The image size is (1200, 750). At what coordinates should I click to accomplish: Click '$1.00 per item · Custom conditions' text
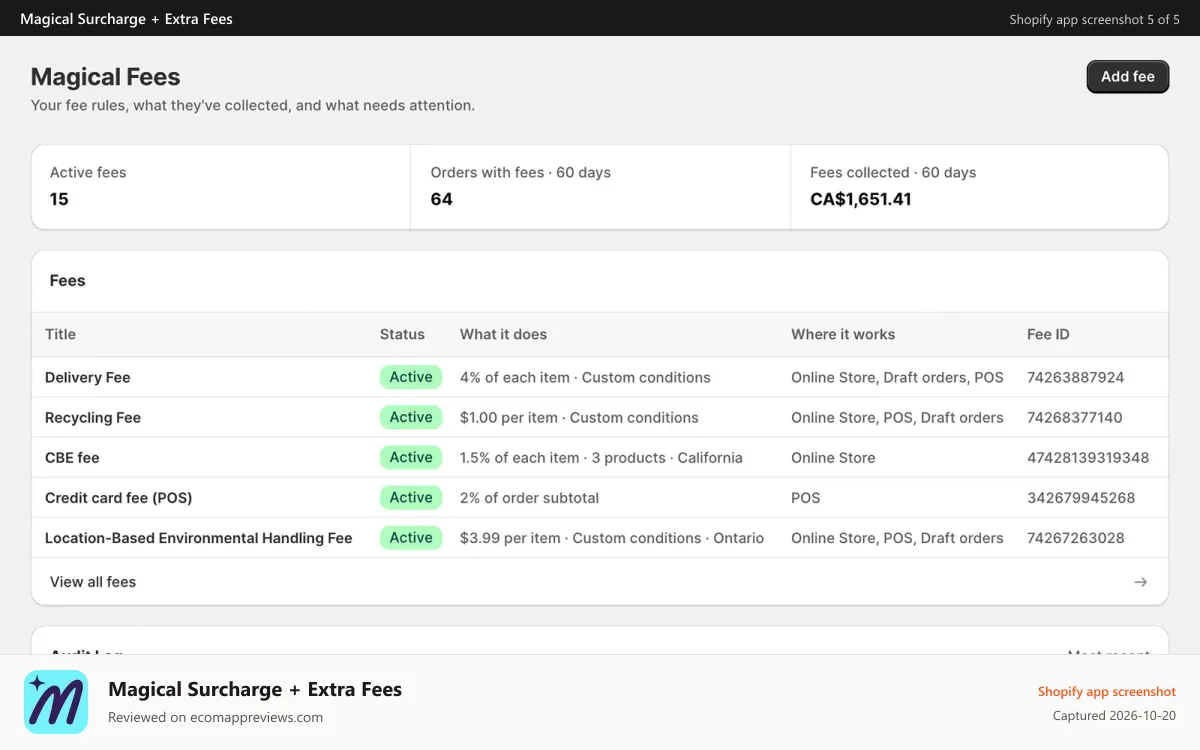pos(579,418)
